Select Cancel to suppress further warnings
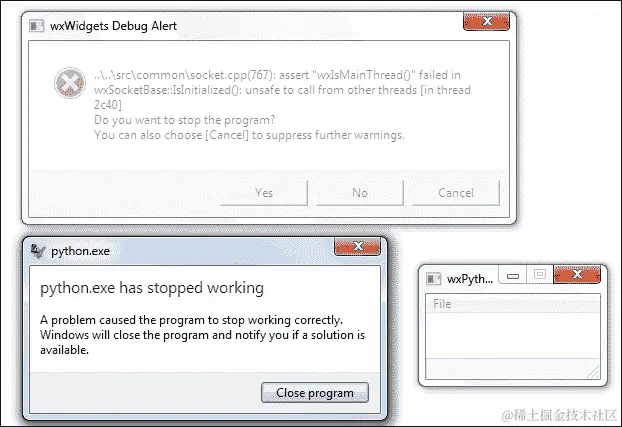Screen dimensions: 622x427 point(456,193)
